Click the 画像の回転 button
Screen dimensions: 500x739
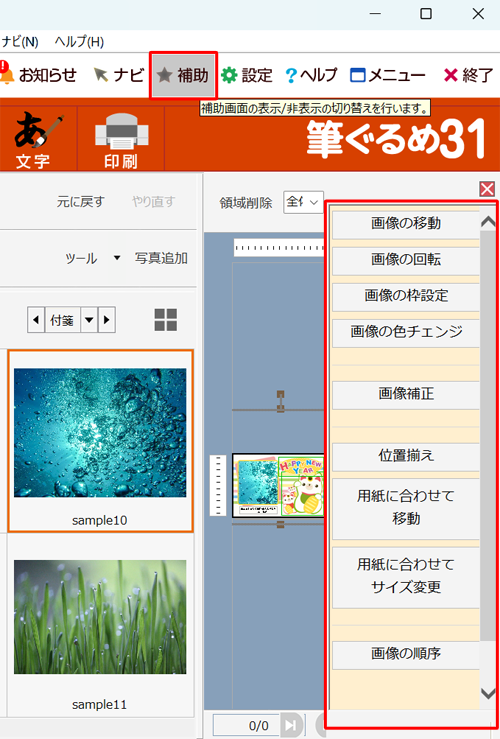tap(406, 260)
